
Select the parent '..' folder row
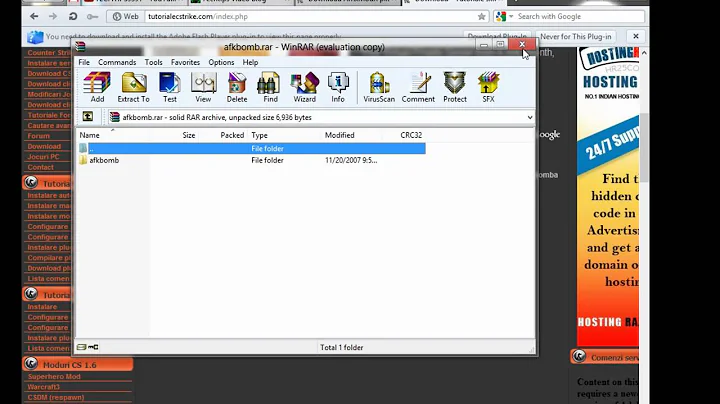[x=251, y=148]
